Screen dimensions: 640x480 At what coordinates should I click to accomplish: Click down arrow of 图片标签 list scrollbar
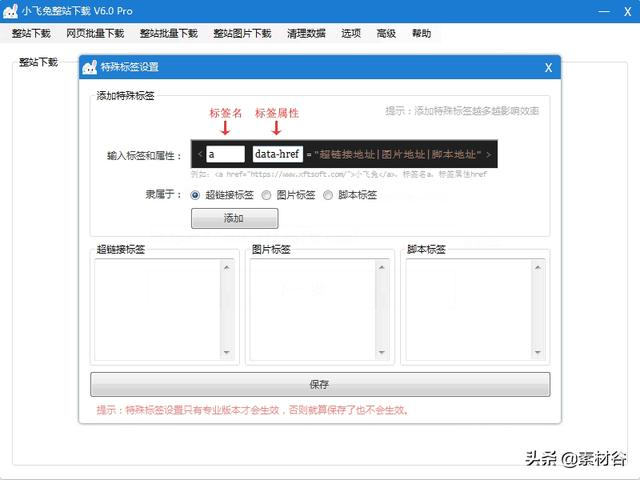[x=382, y=352]
